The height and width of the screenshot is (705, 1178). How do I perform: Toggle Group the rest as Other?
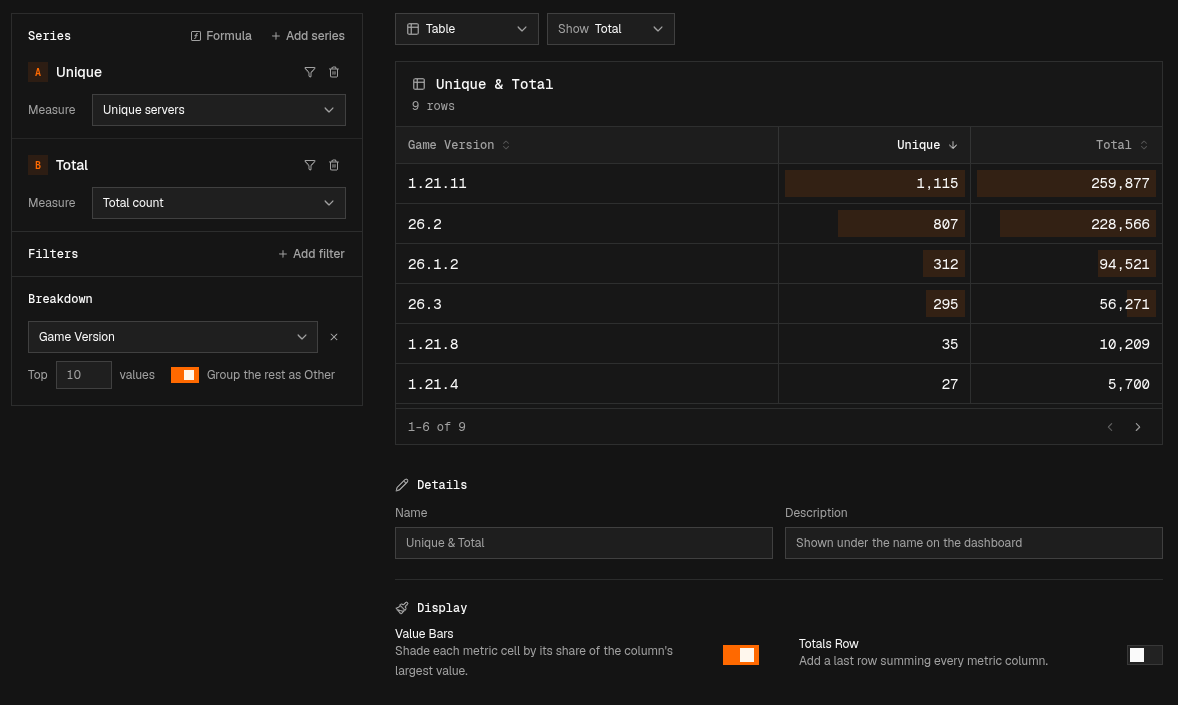pos(185,375)
